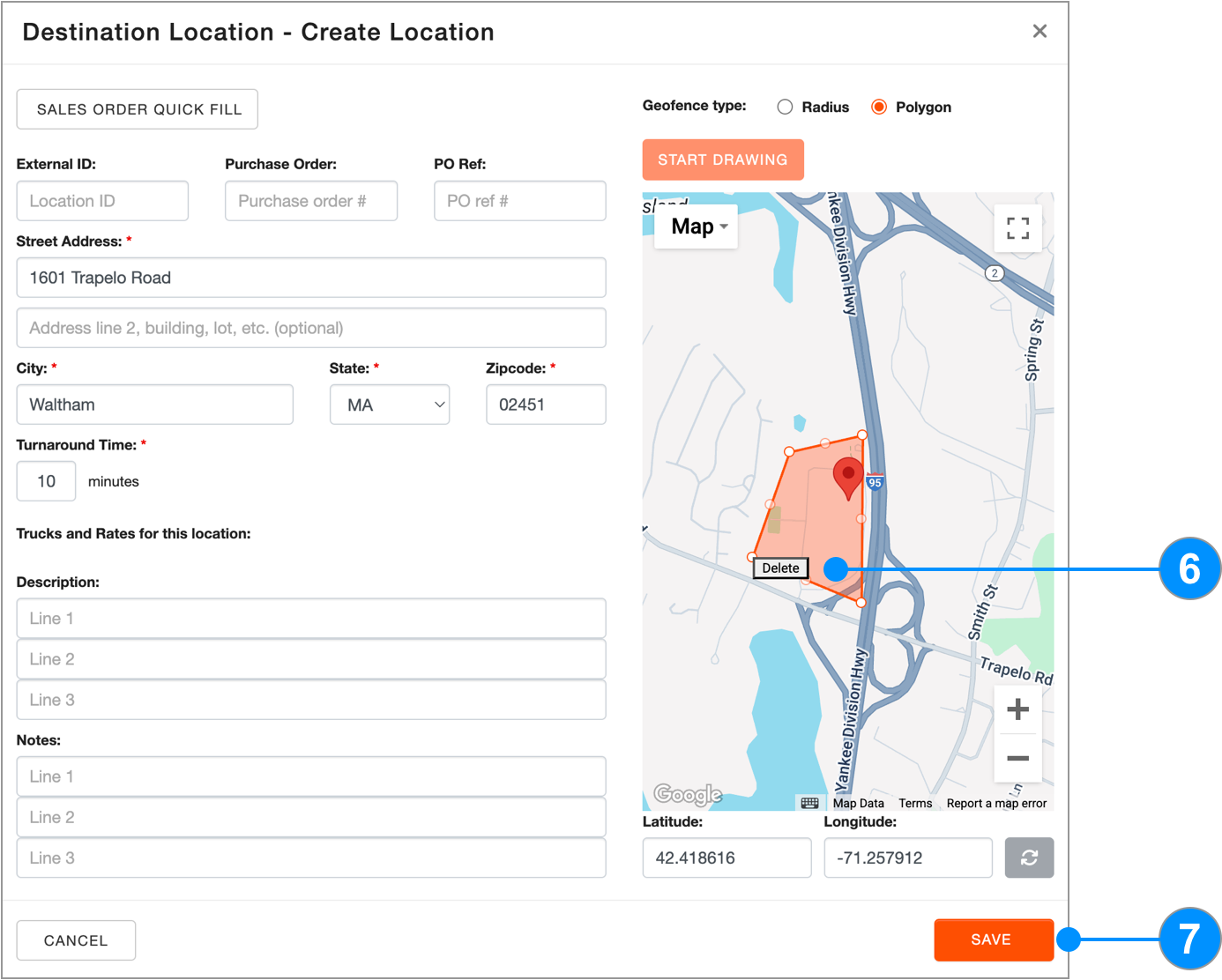
Task: Zoom in on the map
Action: pyautogui.click(x=1017, y=709)
